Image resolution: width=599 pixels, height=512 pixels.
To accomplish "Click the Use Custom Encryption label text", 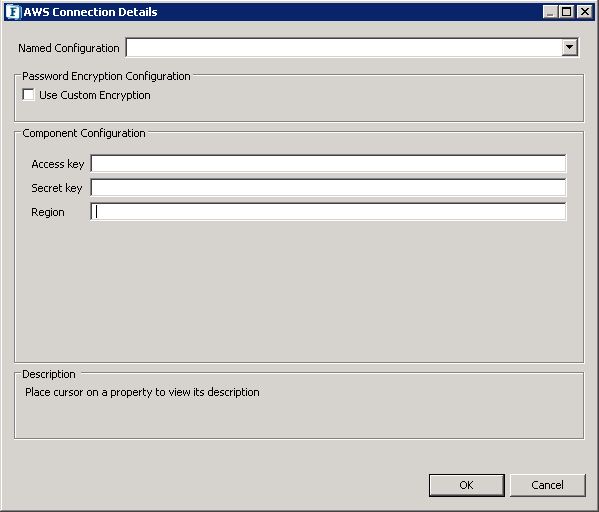I will tap(95, 95).
